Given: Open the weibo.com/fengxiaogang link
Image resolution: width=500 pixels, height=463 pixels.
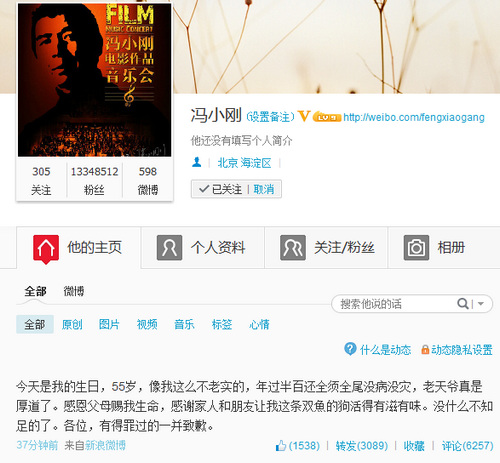Looking at the screenshot, I should [x=414, y=117].
